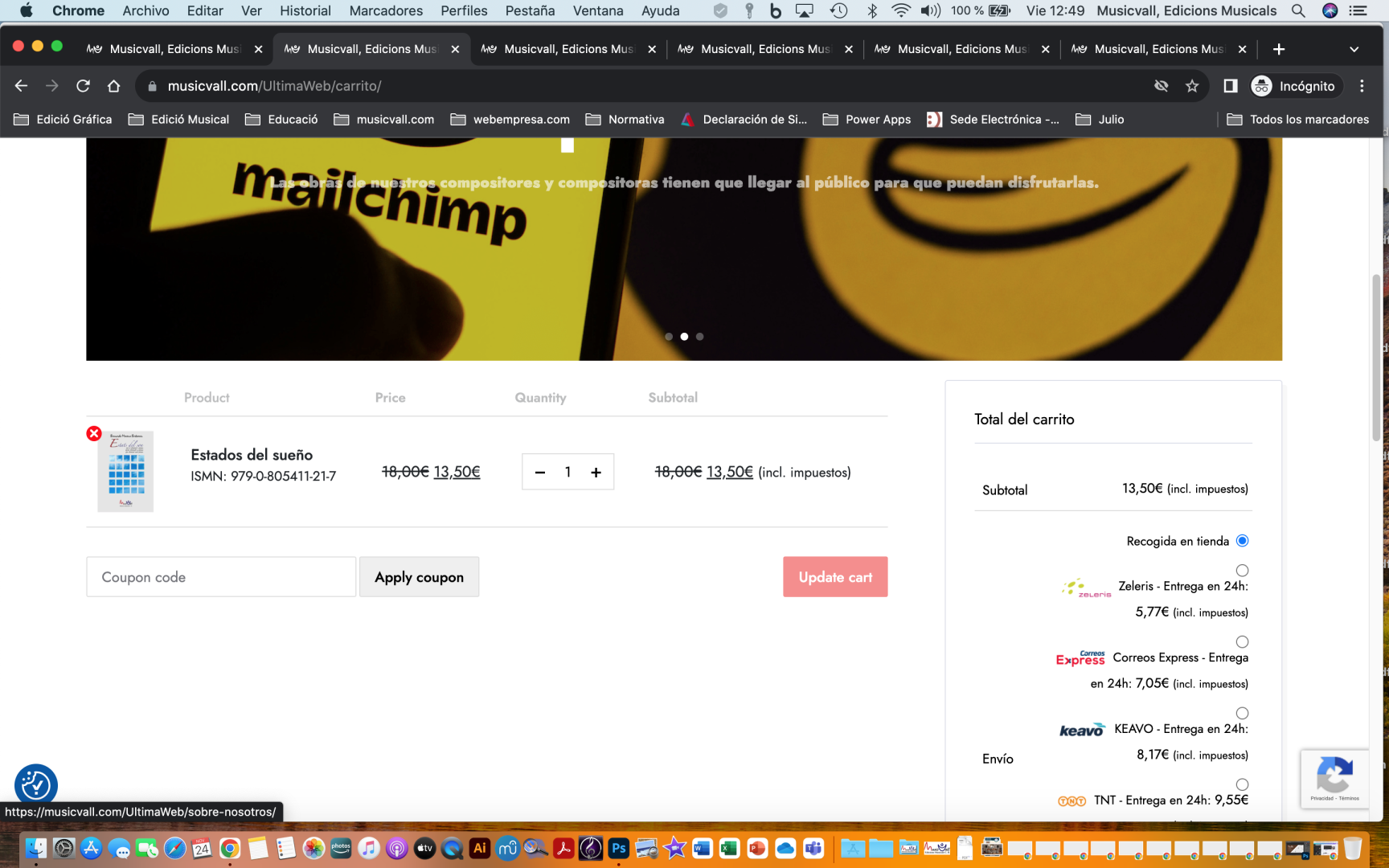Open PowerPoint from dock

click(x=757, y=848)
